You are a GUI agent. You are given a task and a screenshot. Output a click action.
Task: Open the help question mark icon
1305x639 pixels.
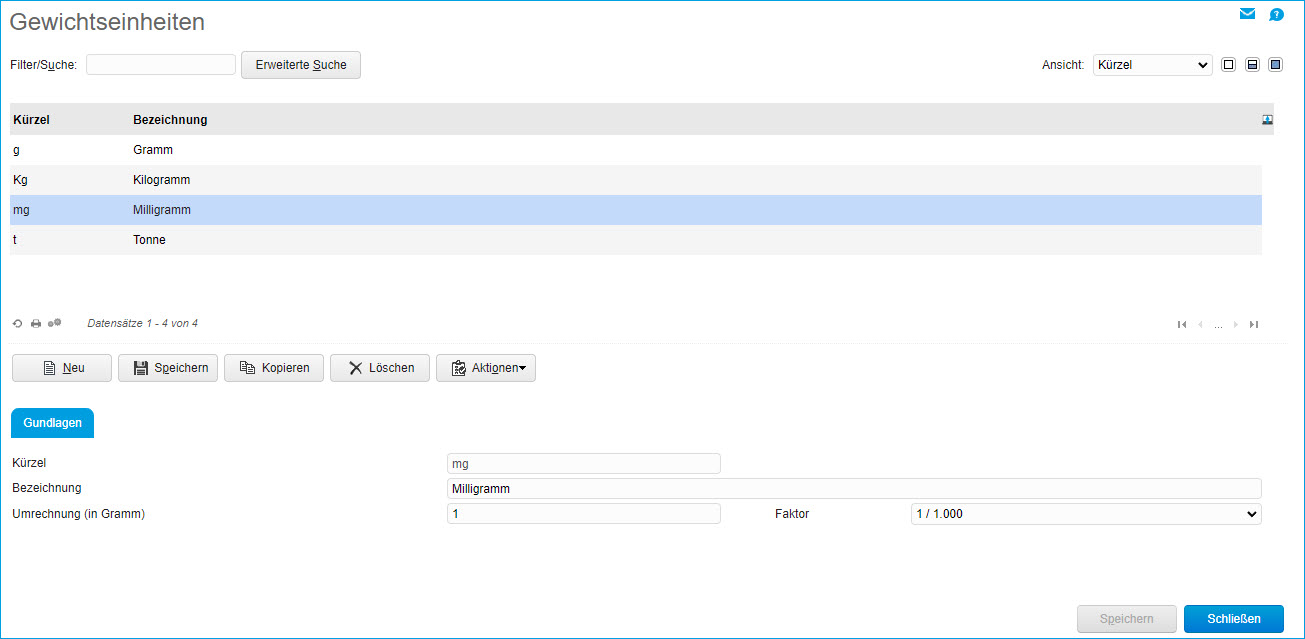click(x=1276, y=15)
